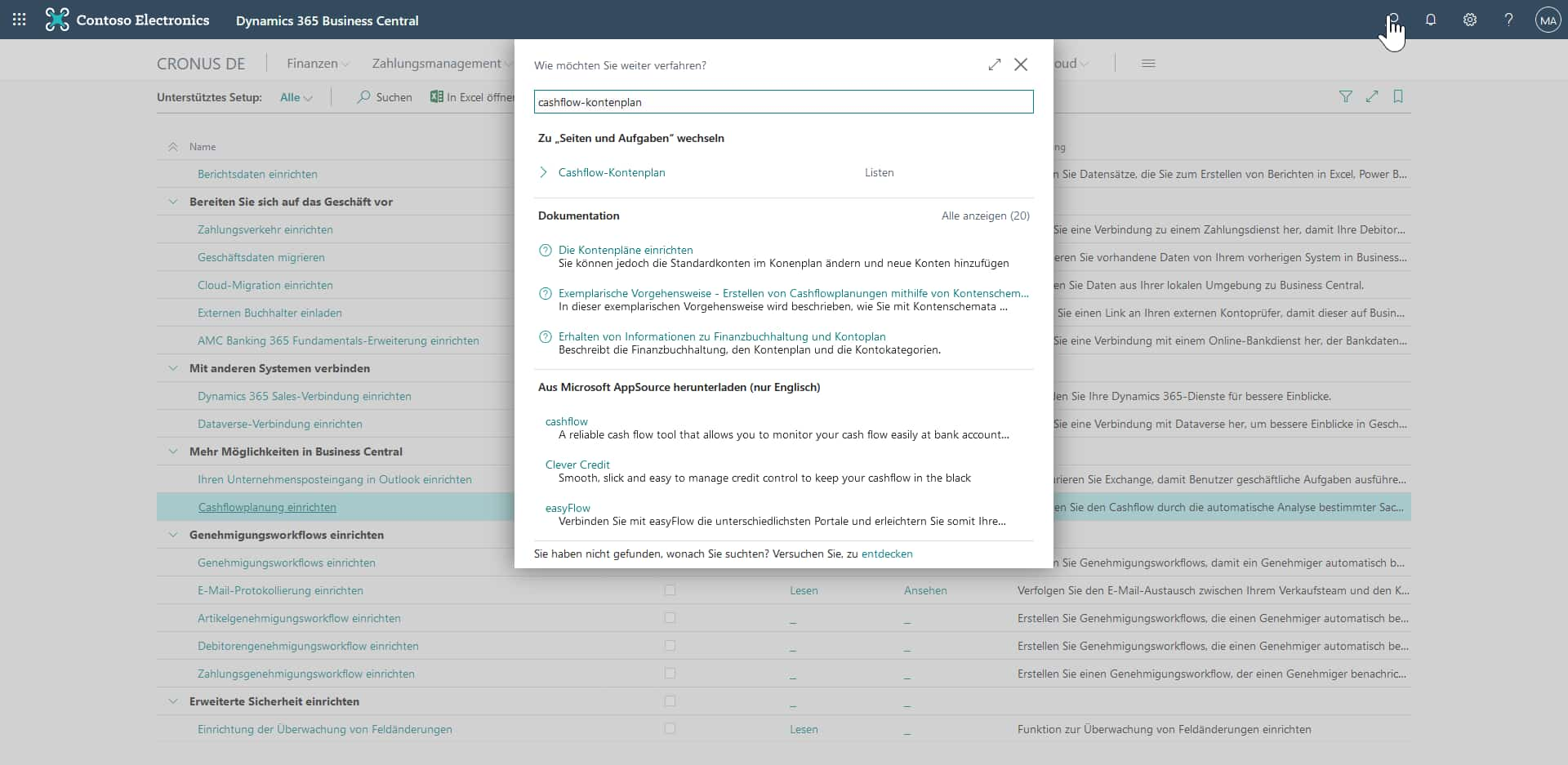Click the CRONUS DE company name
Image resolution: width=1568 pixels, height=765 pixels.
point(201,64)
